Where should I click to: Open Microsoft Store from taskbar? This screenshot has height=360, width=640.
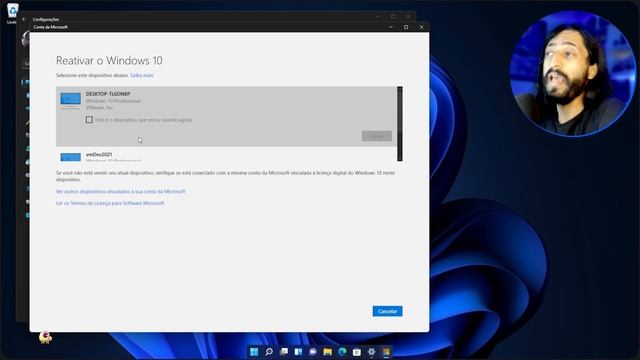357,351
